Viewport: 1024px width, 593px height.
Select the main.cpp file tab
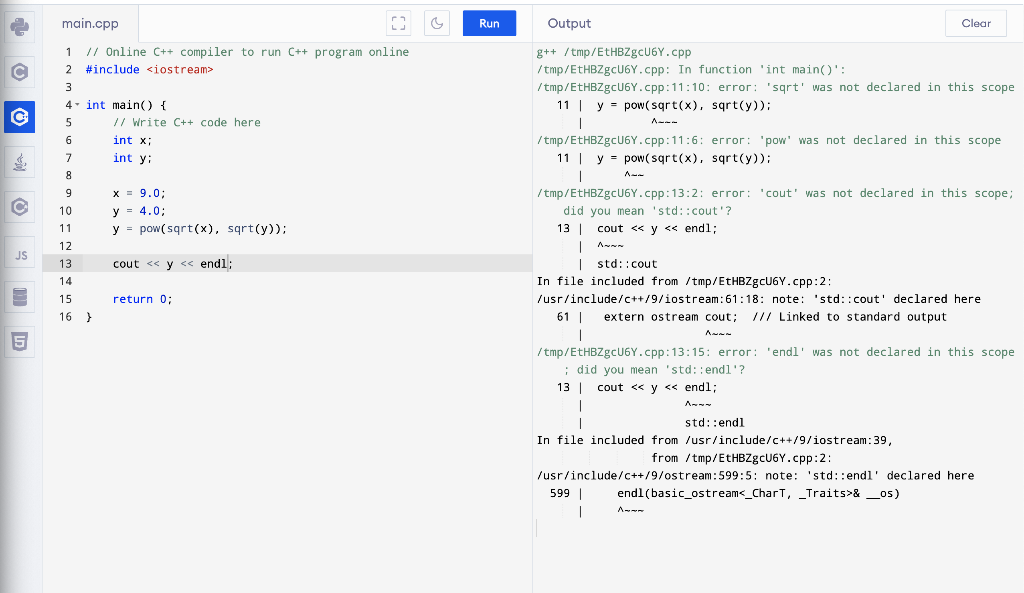90,24
